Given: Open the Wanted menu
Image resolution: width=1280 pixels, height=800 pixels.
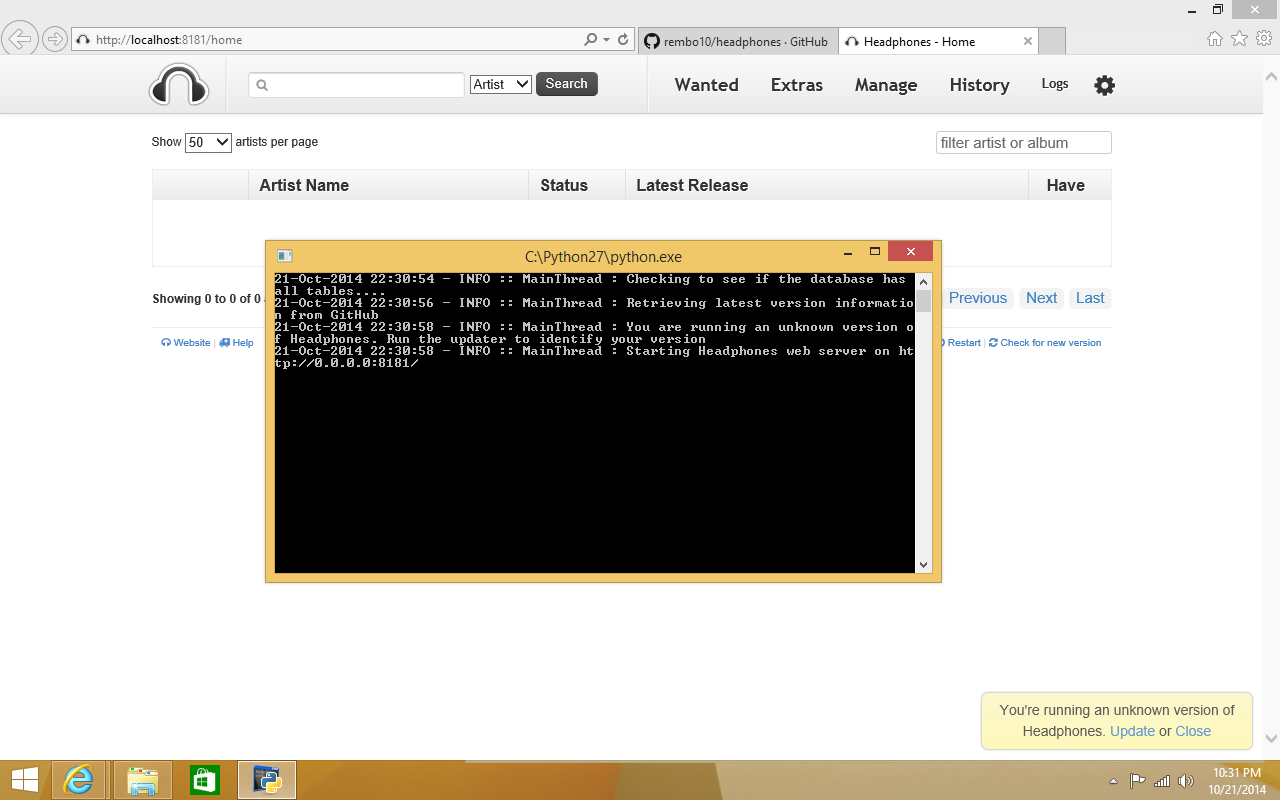Looking at the screenshot, I should pos(706,85).
